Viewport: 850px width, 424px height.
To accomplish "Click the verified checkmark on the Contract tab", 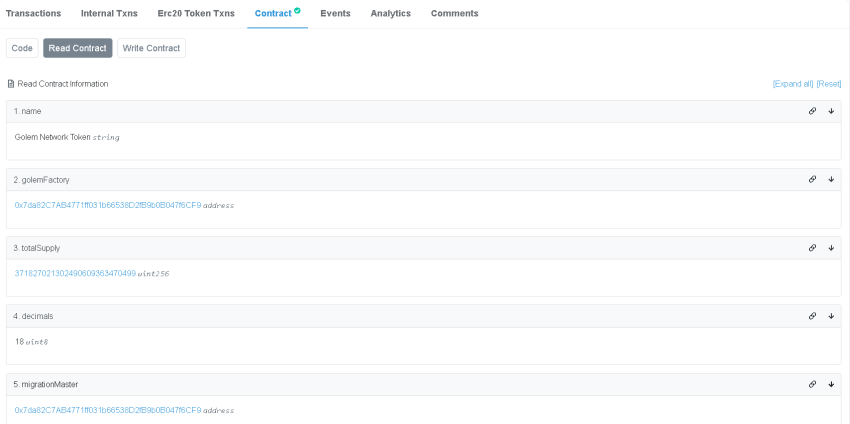I will 297,10.
